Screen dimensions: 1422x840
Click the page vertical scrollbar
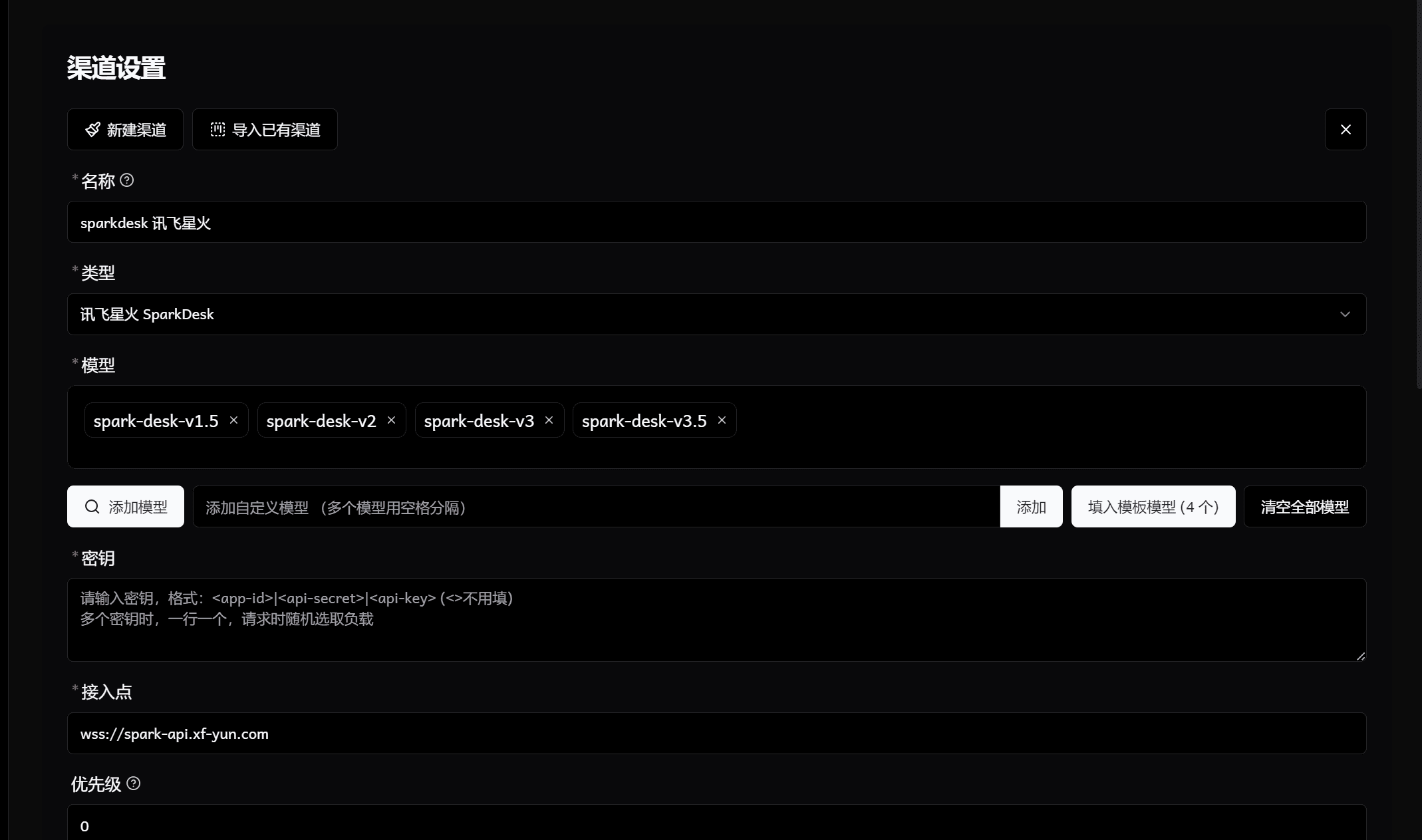1419,193
